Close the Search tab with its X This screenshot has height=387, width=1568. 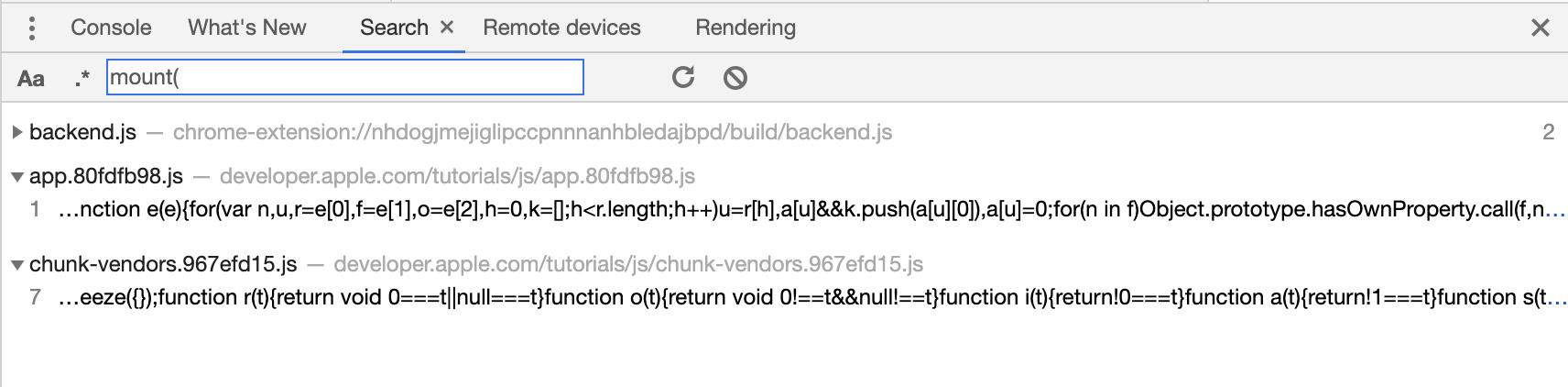[447, 28]
